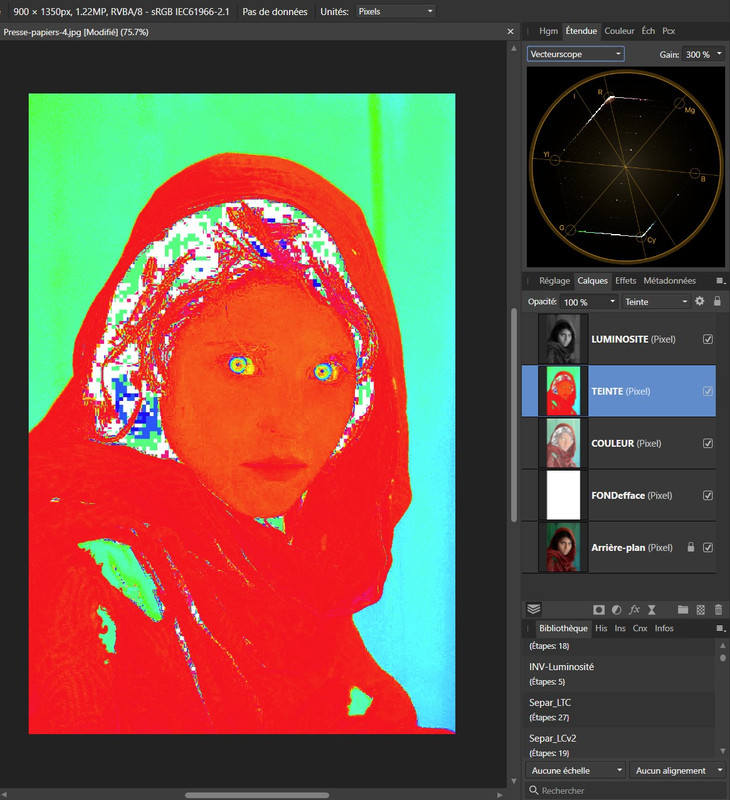
Task: Select the TEINTE layer thumbnail
Action: point(563,391)
